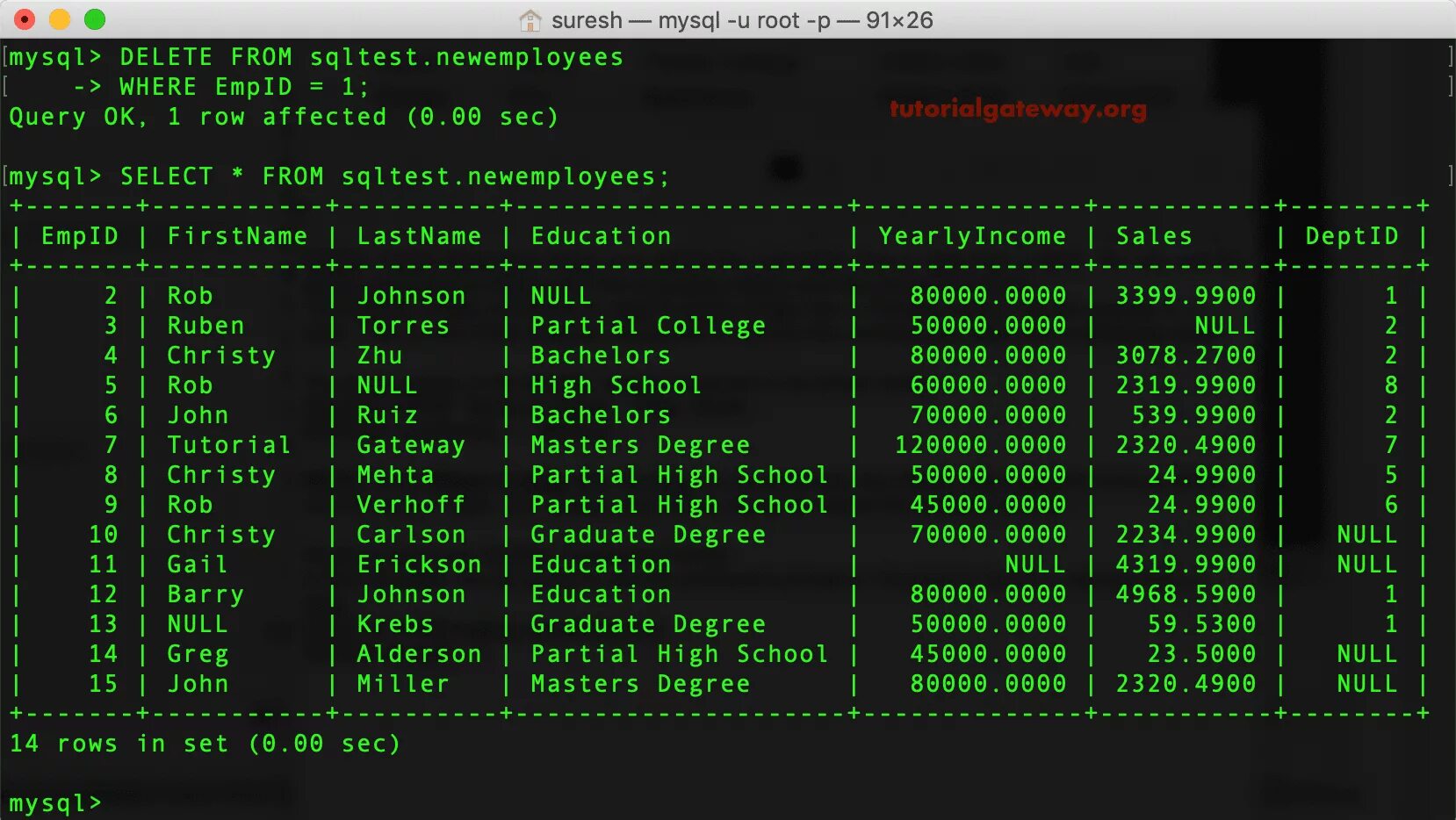Click first name 'Barry'
1456x820 pixels.
point(205,595)
